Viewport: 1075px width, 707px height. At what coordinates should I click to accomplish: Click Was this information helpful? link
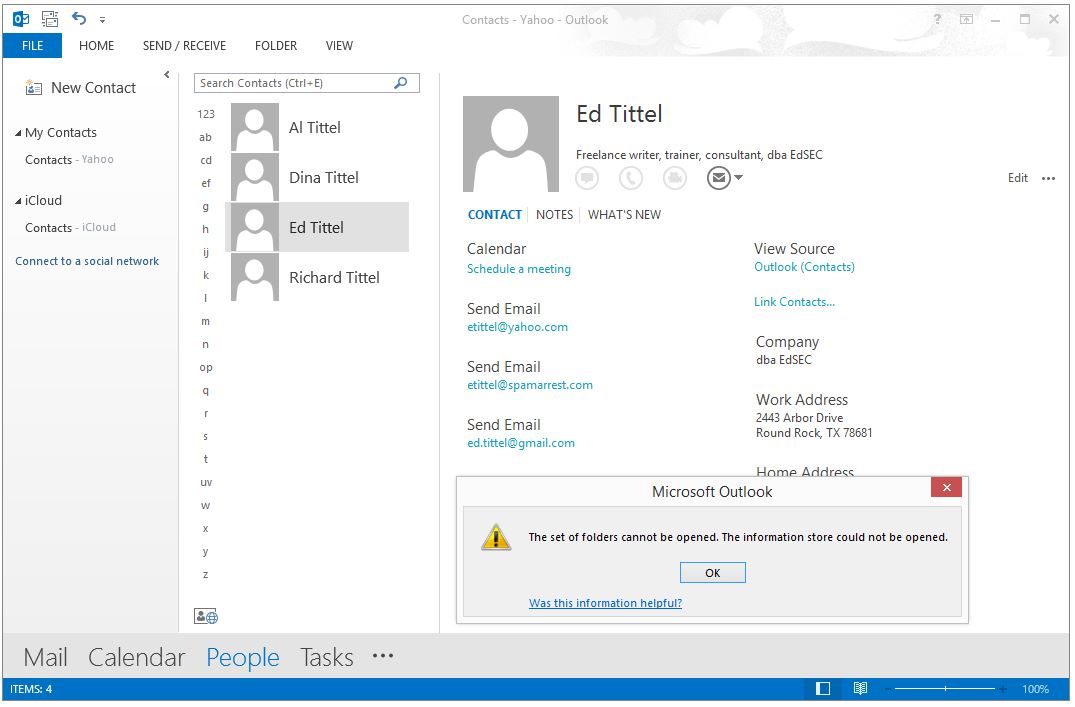click(x=605, y=603)
